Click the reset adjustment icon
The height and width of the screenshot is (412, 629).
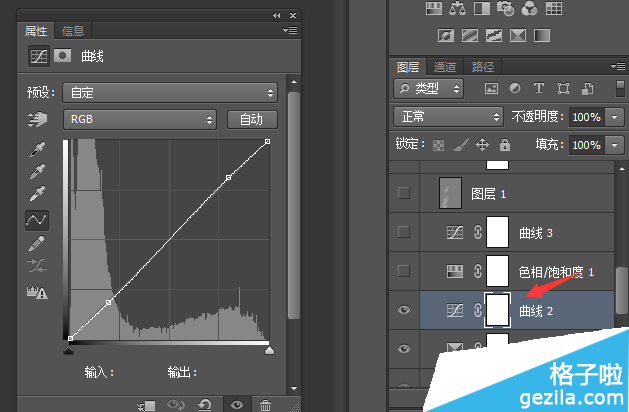[x=205, y=405]
